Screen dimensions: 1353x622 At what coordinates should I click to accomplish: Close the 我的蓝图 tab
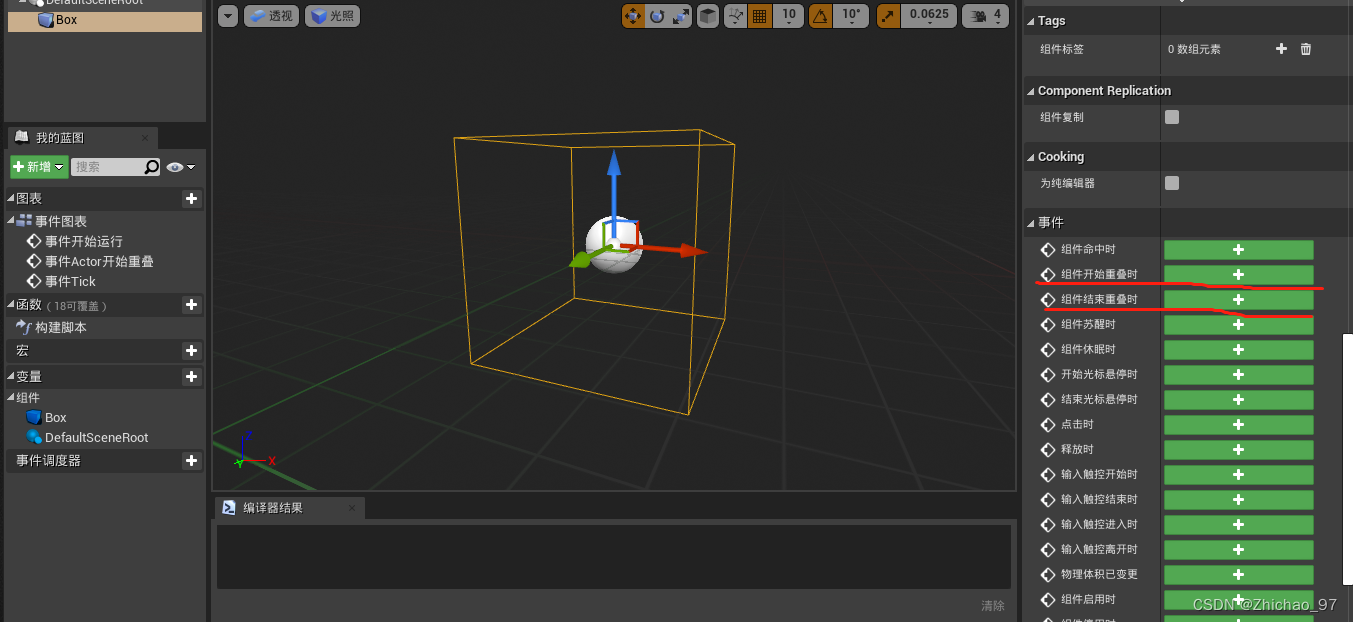click(144, 138)
